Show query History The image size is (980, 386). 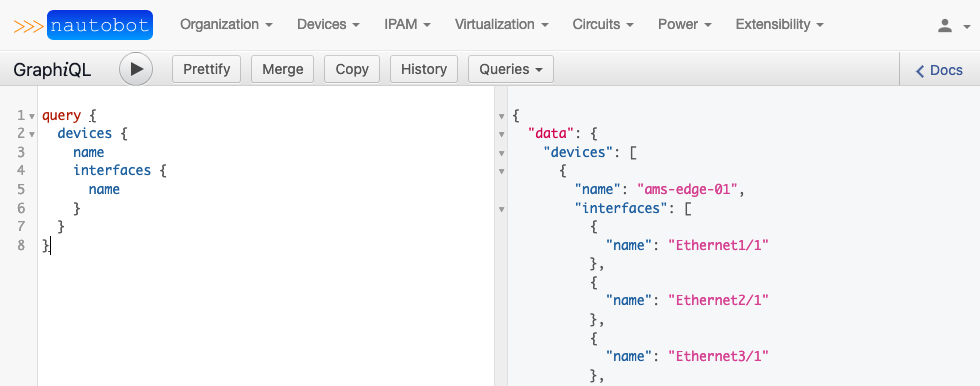(424, 69)
